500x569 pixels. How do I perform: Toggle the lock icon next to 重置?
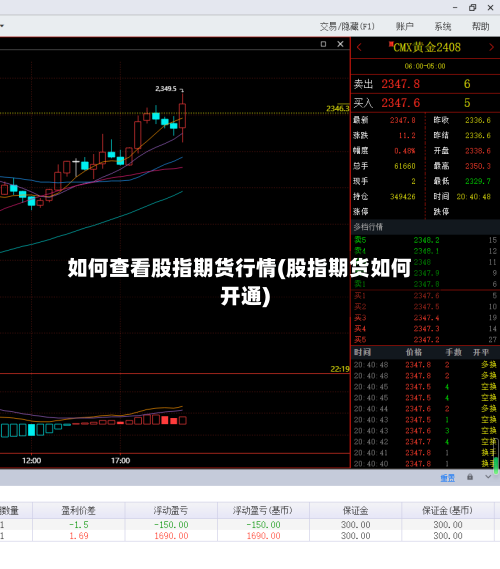470,477
